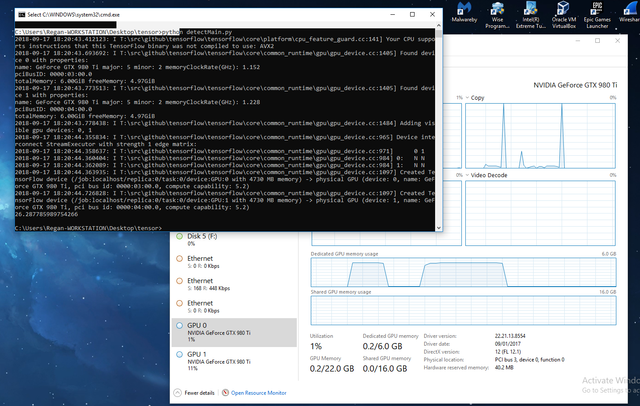Click the Dedicated GPU memory usage graph

coord(463,272)
